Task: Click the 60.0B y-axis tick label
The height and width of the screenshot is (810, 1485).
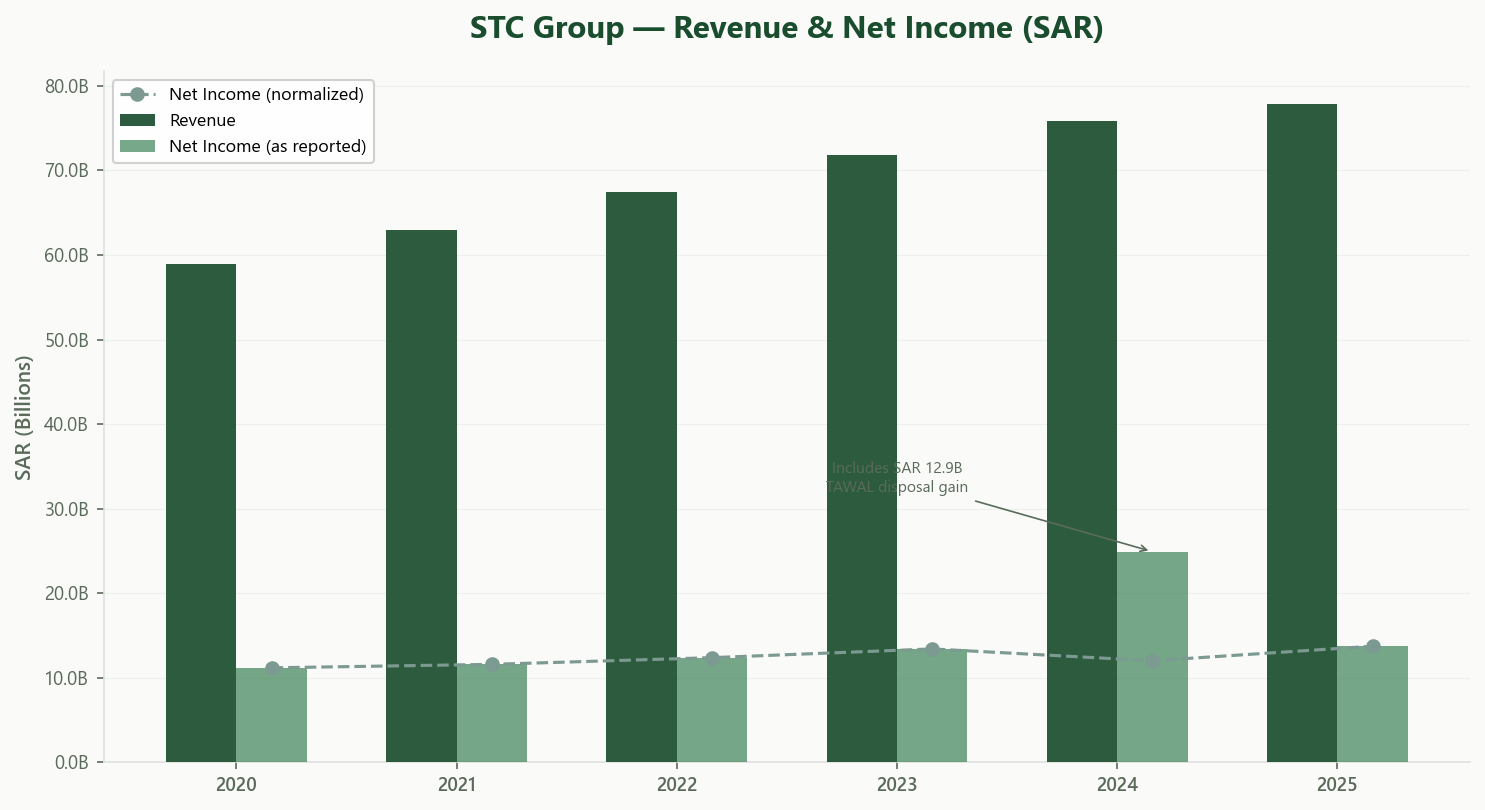Action: tap(67, 255)
